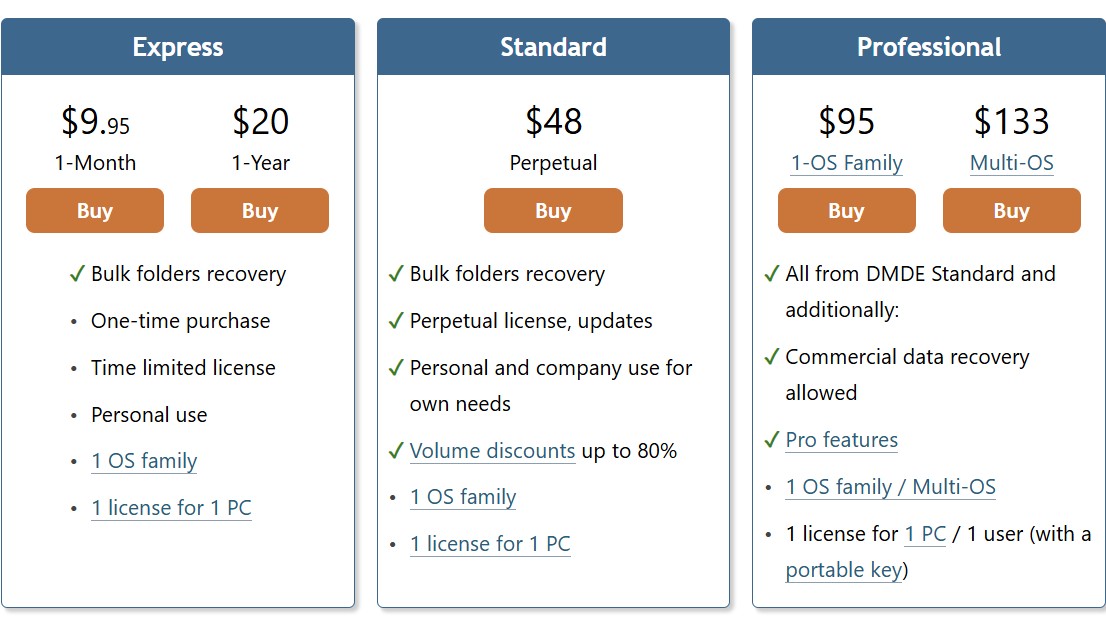Click the checkmark next to Commercial data recovery allowed
The height and width of the screenshot is (622, 1106).
pyautogui.click(x=771, y=357)
